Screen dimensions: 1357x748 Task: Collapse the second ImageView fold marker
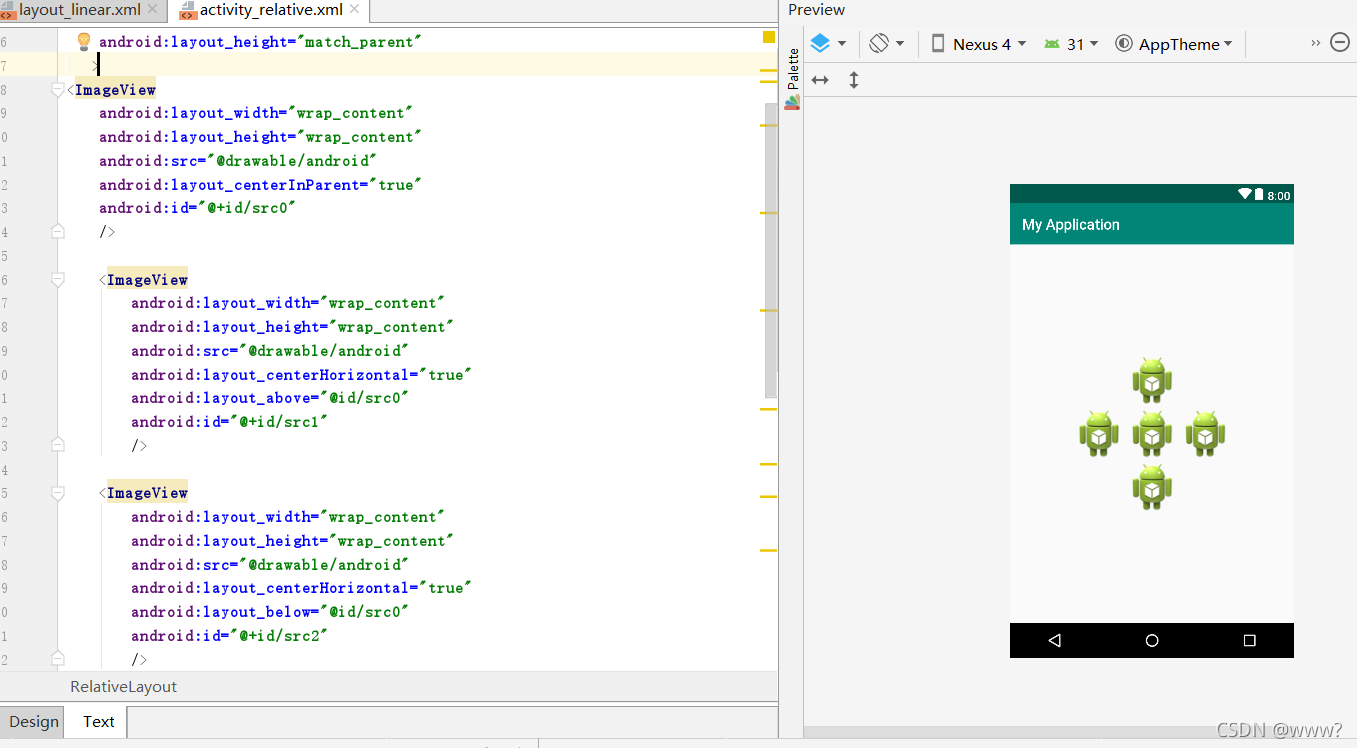pyautogui.click(x=58, y=280)
